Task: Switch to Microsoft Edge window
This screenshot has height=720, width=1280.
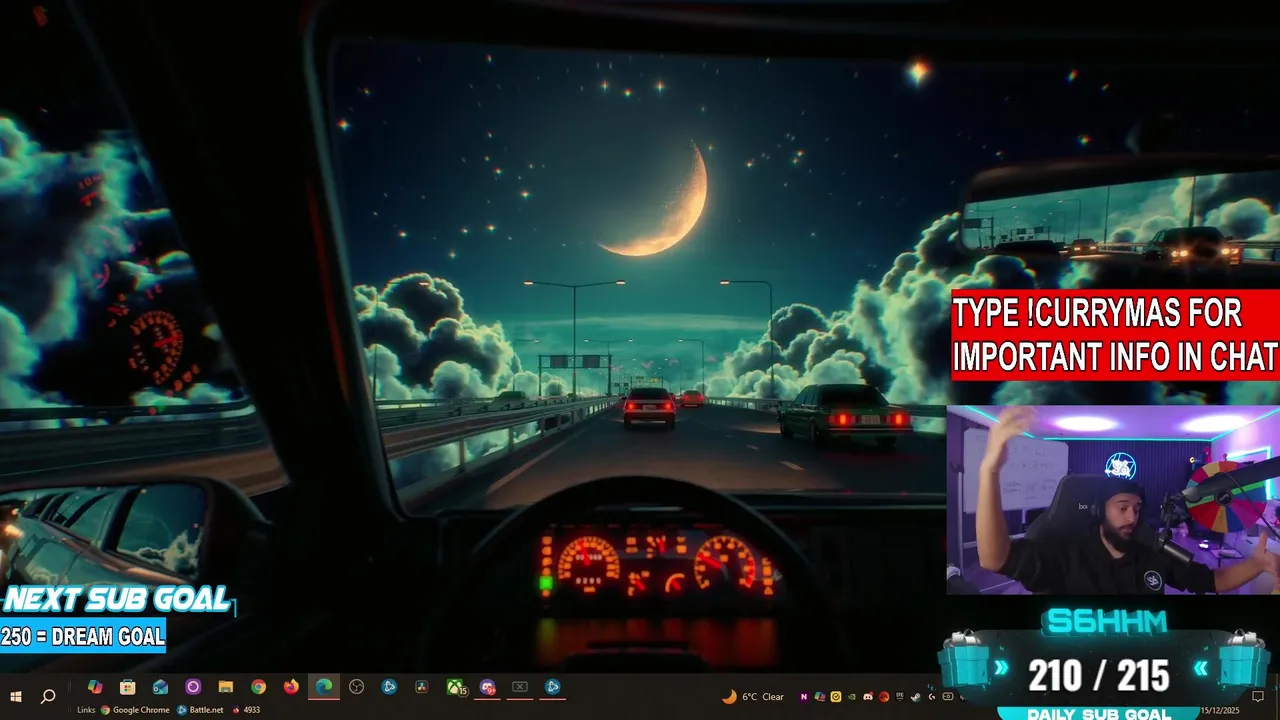Action: pos(324,687)
